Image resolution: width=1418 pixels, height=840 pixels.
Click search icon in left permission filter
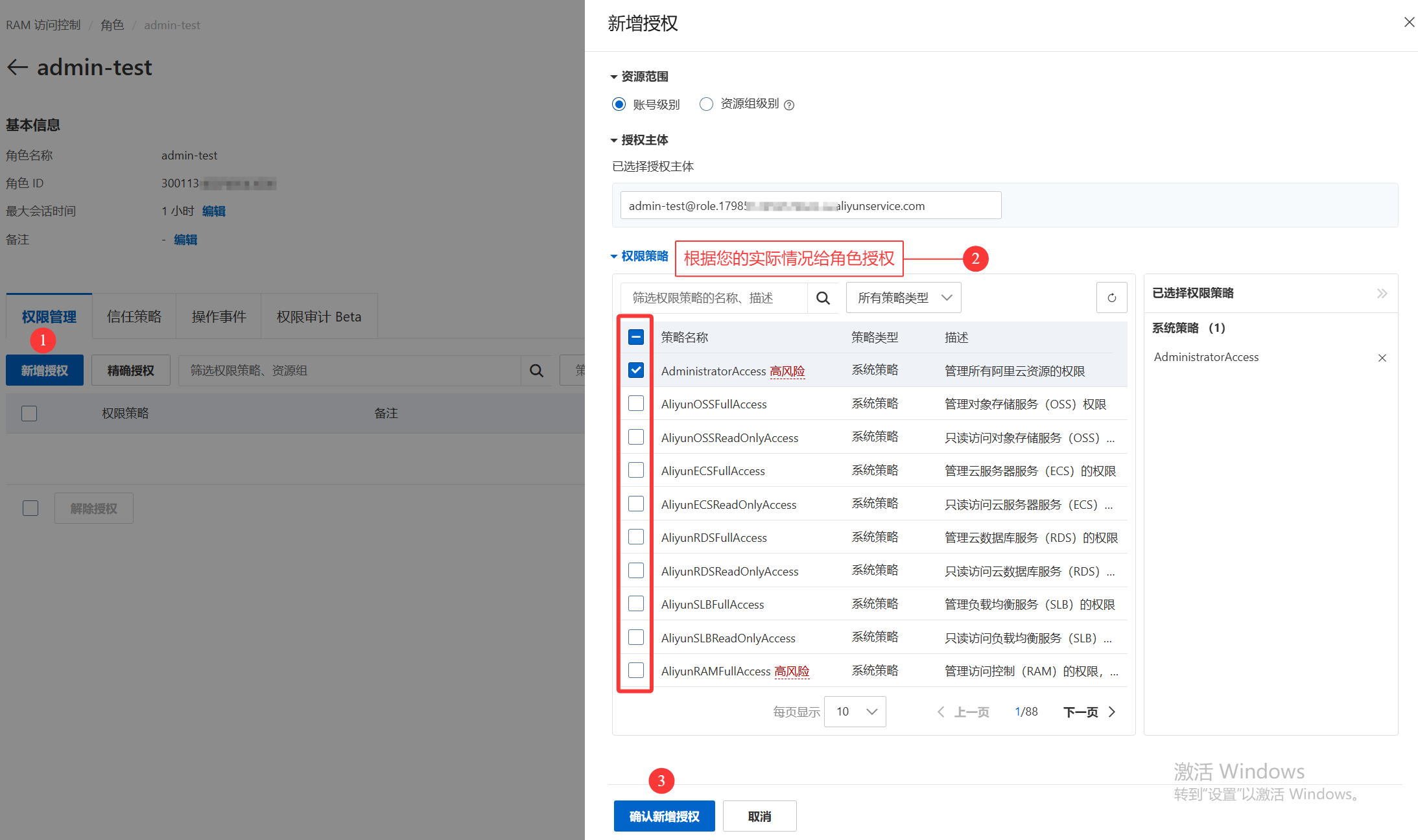(536, 371)
